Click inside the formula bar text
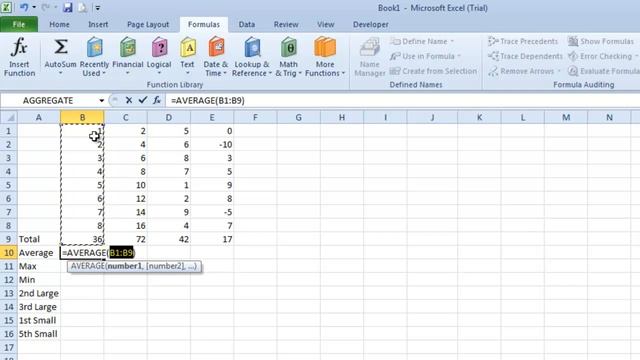The image size is (640, 360). 208,100
